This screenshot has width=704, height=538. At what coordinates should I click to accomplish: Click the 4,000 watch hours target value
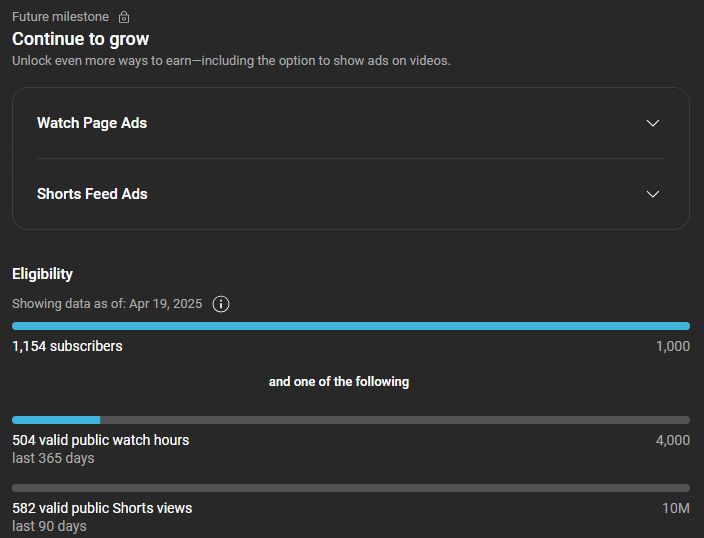coord(672,440)
